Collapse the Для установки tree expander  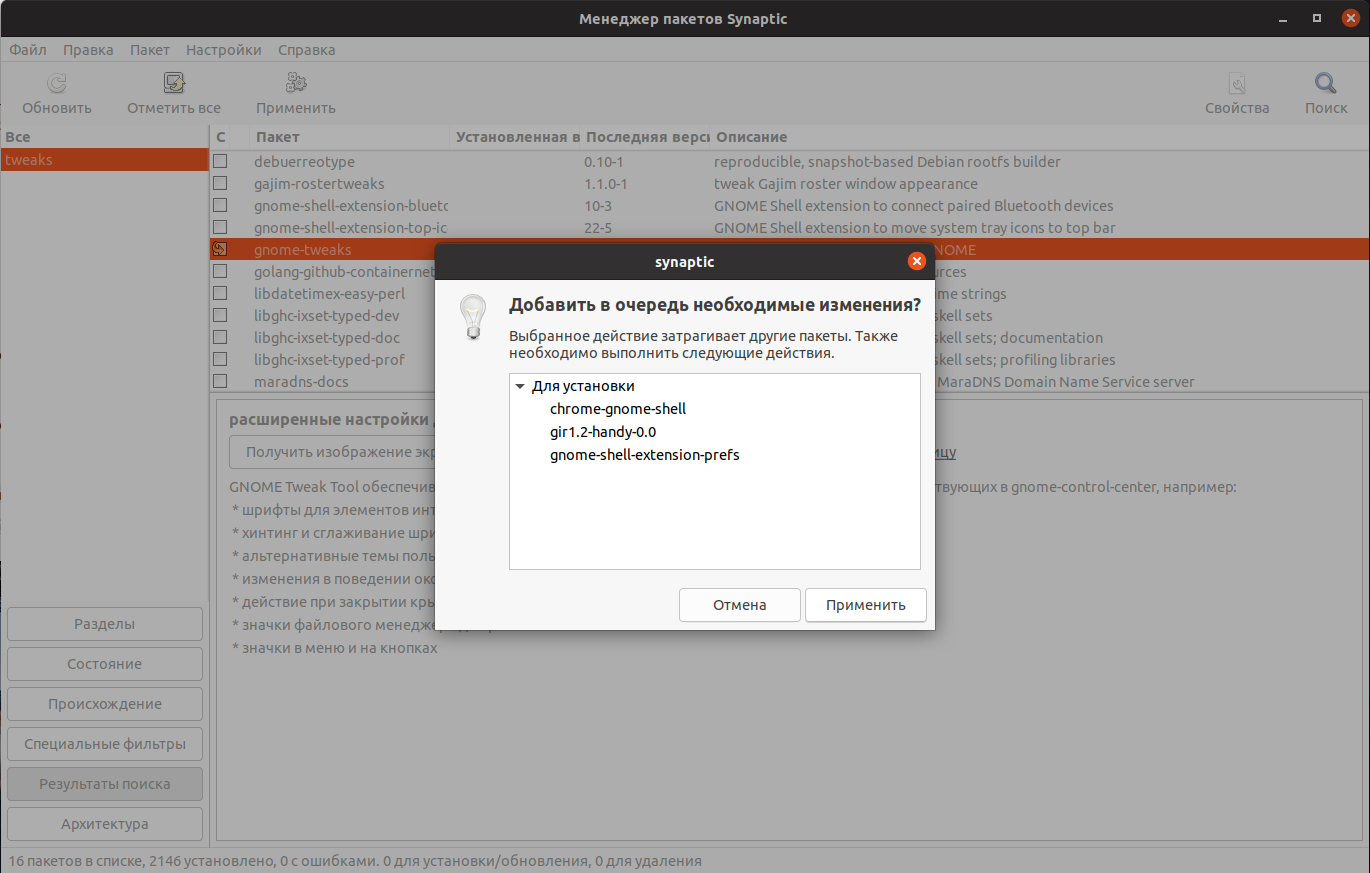(520, 387)
